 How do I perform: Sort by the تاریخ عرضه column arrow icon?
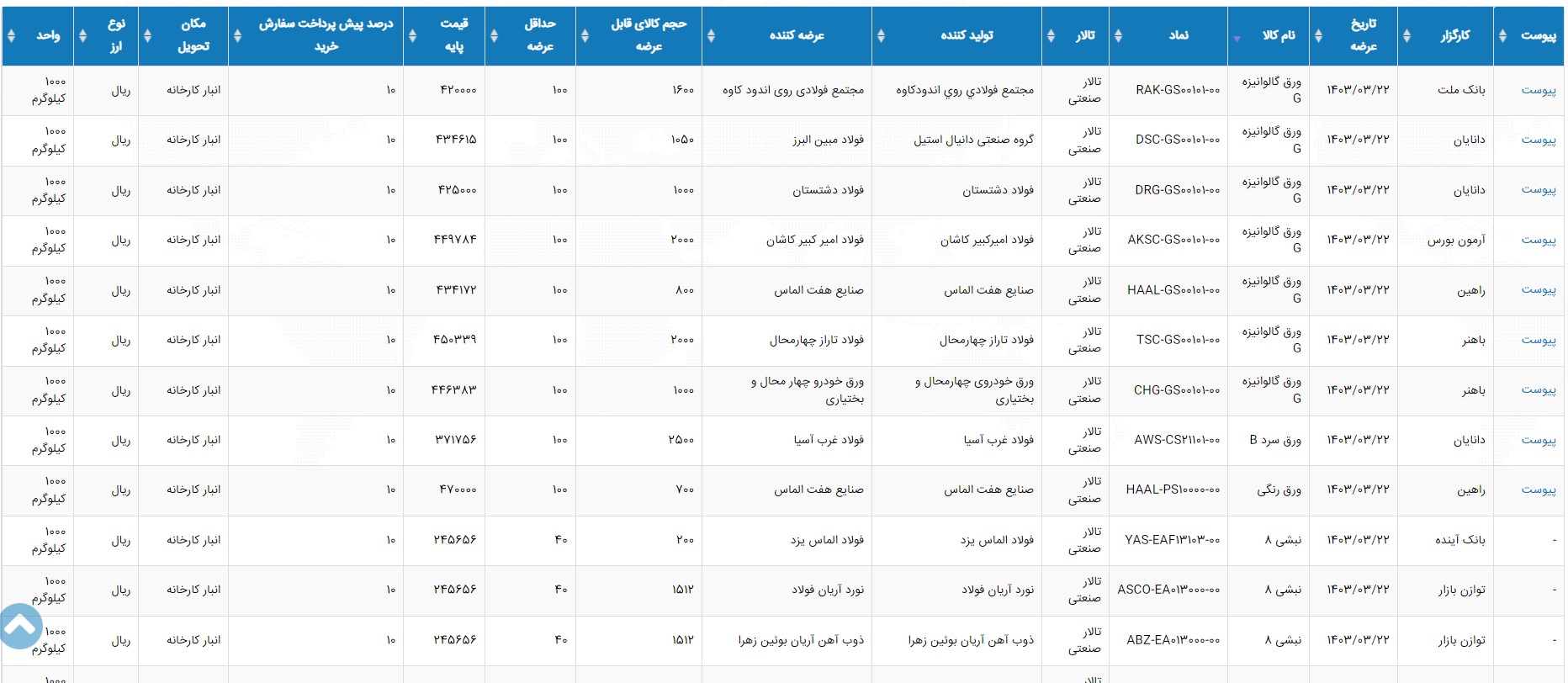pos(1318,35)
